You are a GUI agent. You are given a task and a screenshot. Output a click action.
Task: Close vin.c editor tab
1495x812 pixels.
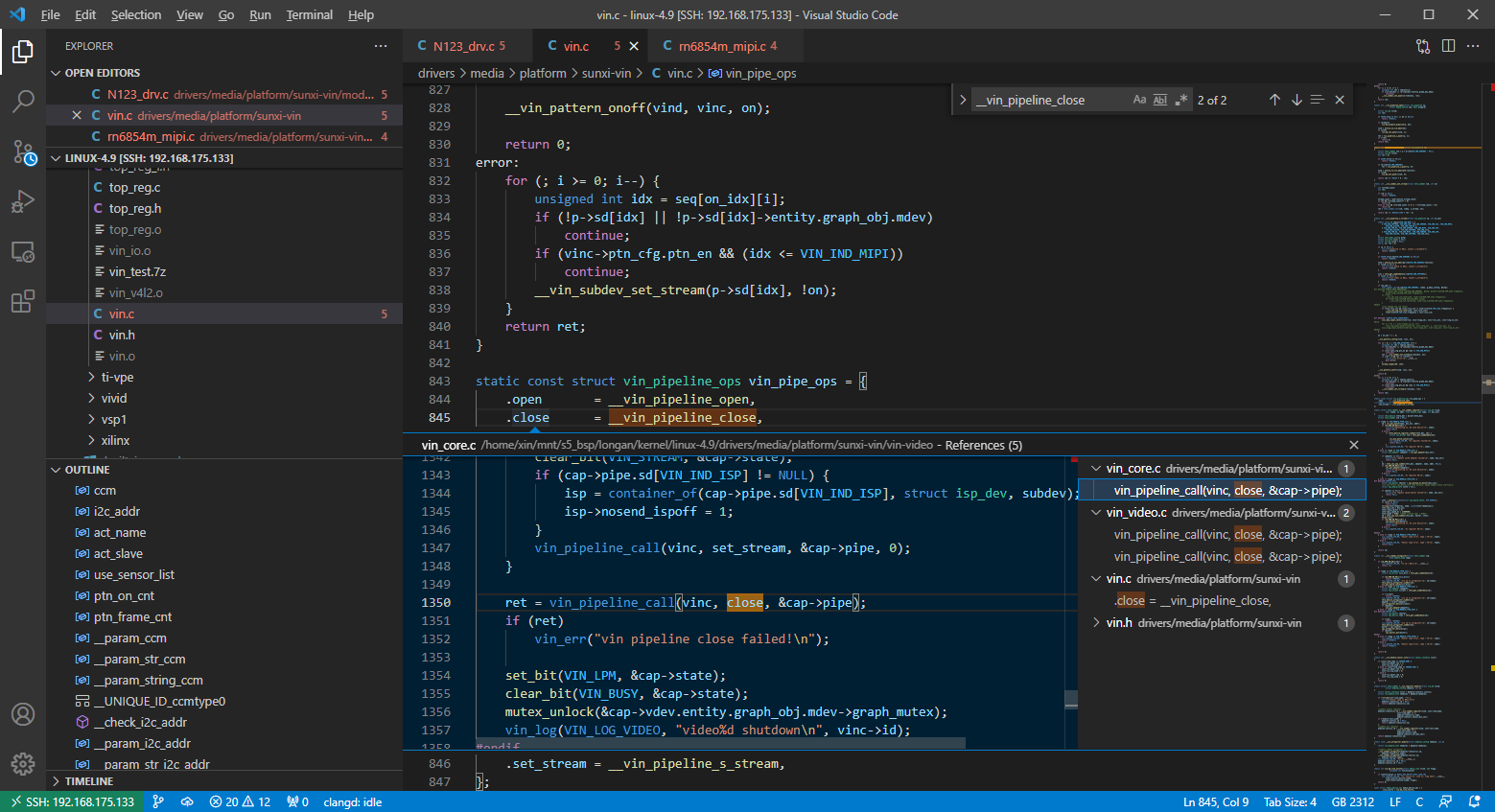point(634,46)
